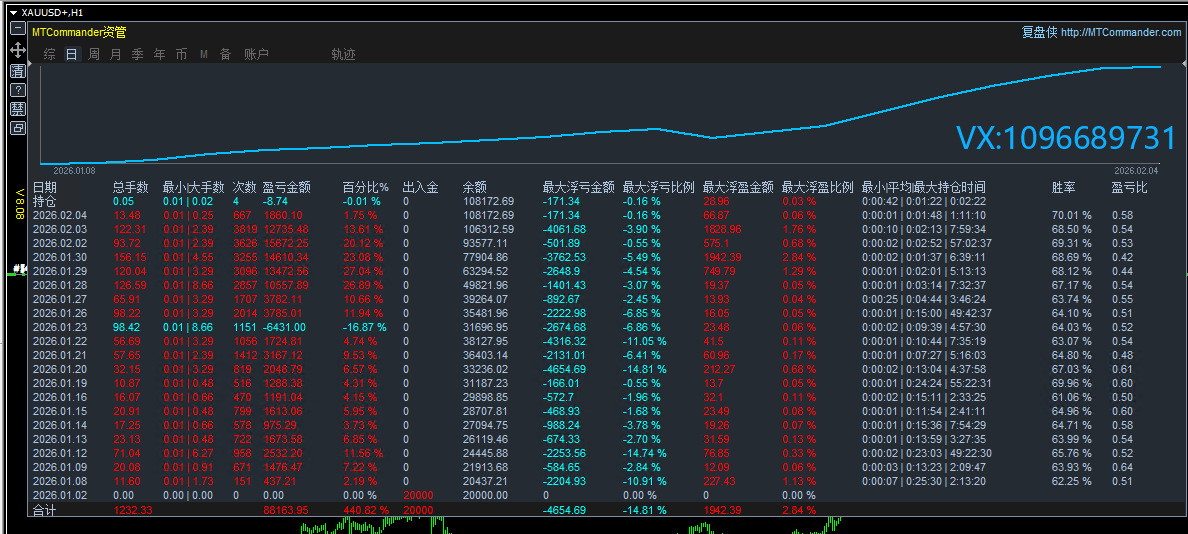Click the overlapping windows icon in sidebar
Screen dimensions: 1188x534
(17, 128)
